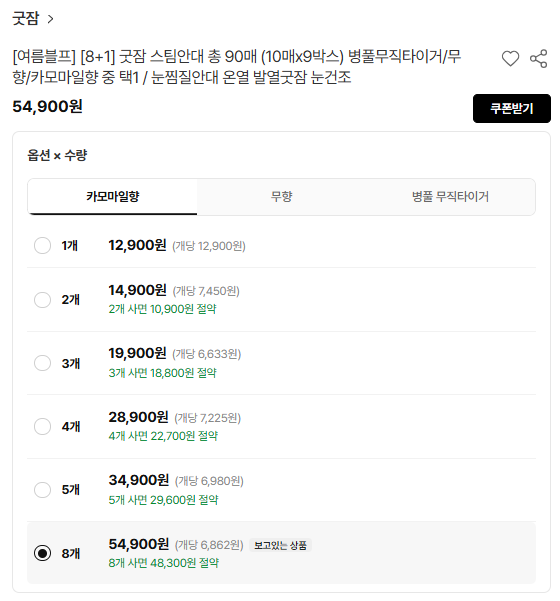
Task: Select the 2개 radio option
Action: click(43, 299)
